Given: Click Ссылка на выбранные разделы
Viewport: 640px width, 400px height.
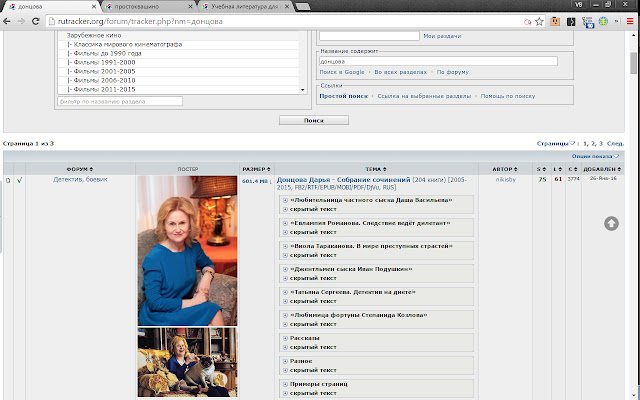Looking at the screenshot, I should [x=424, y=96].
